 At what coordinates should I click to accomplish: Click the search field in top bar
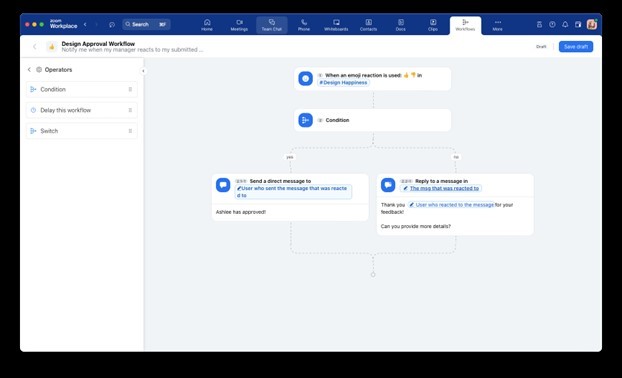tap(146, 24)
